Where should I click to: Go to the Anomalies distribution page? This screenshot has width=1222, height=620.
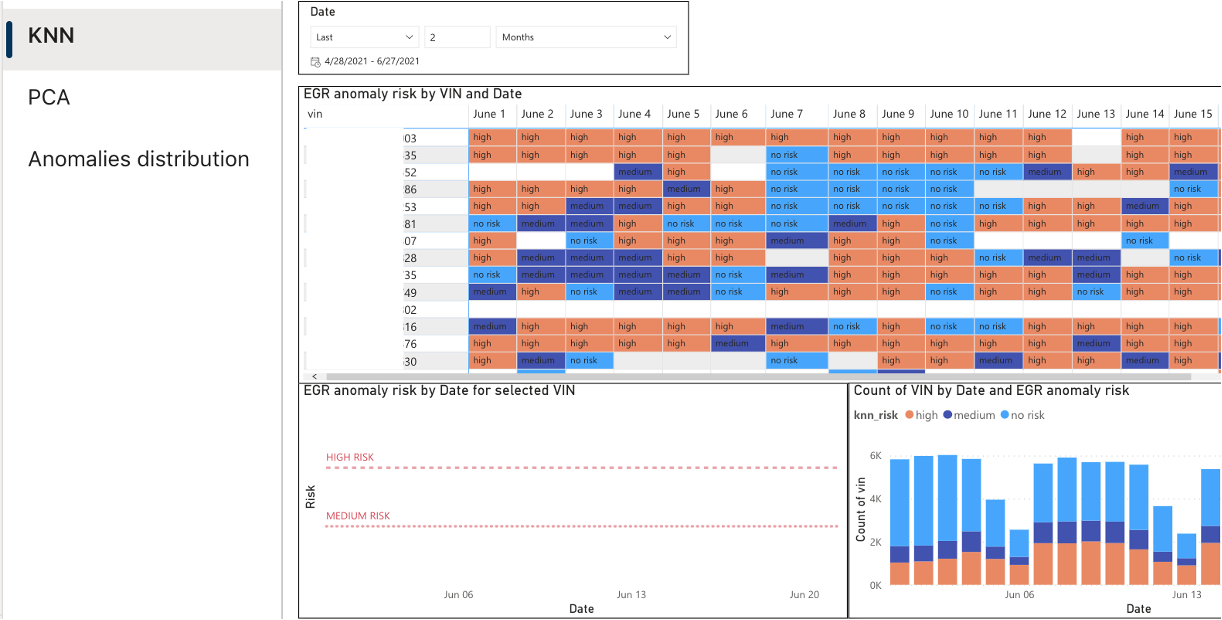(138, 159)
